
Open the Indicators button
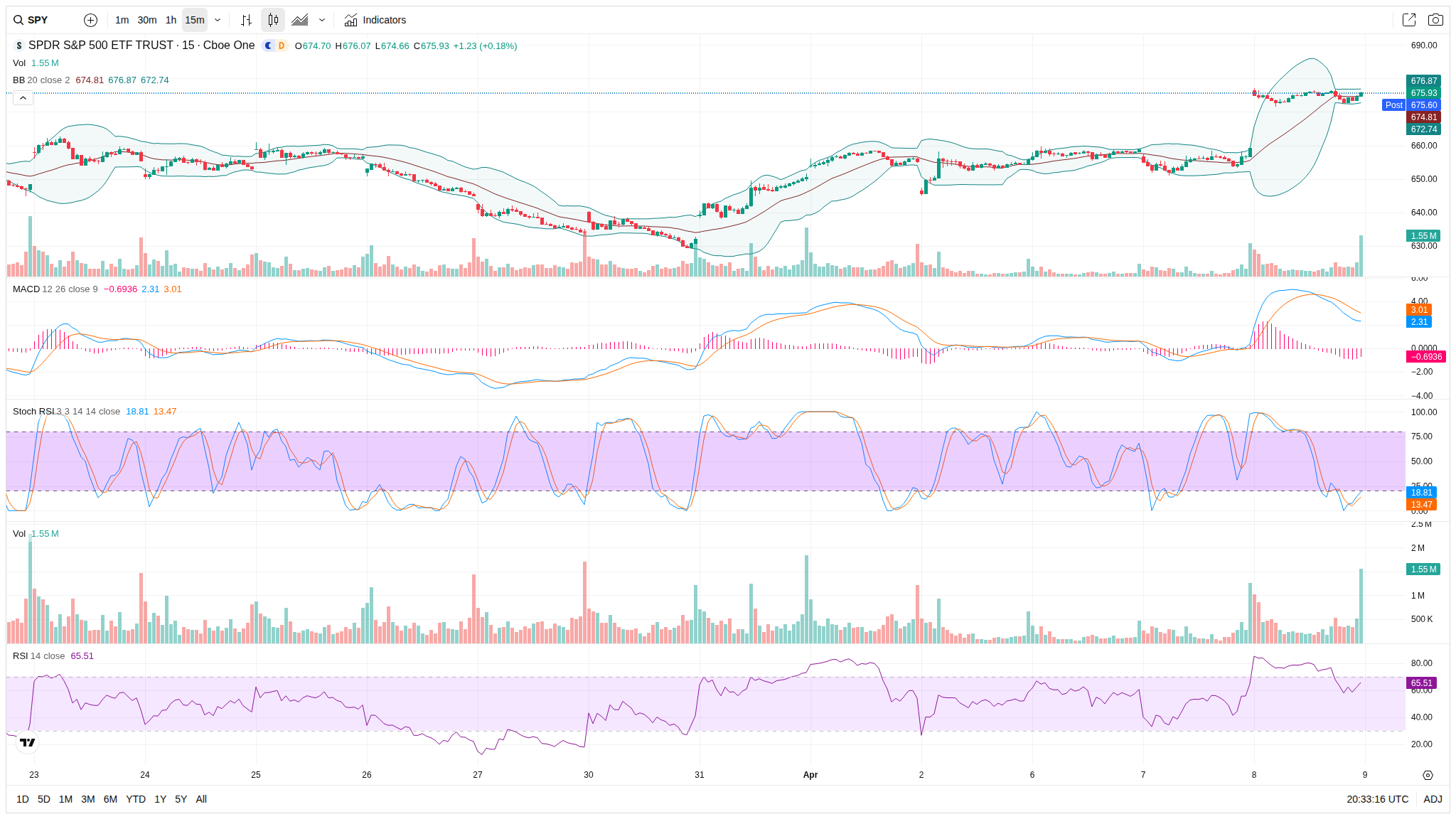375,20
